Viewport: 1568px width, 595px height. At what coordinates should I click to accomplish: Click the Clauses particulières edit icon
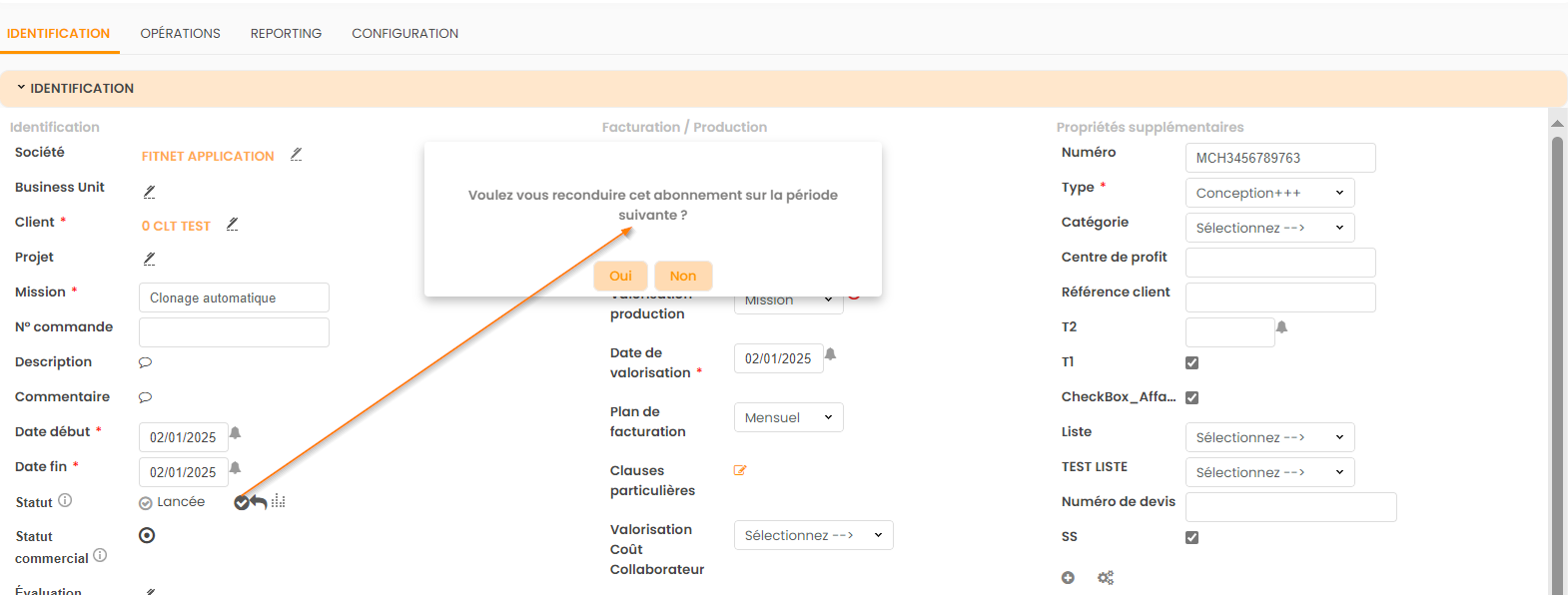[740, 470]
